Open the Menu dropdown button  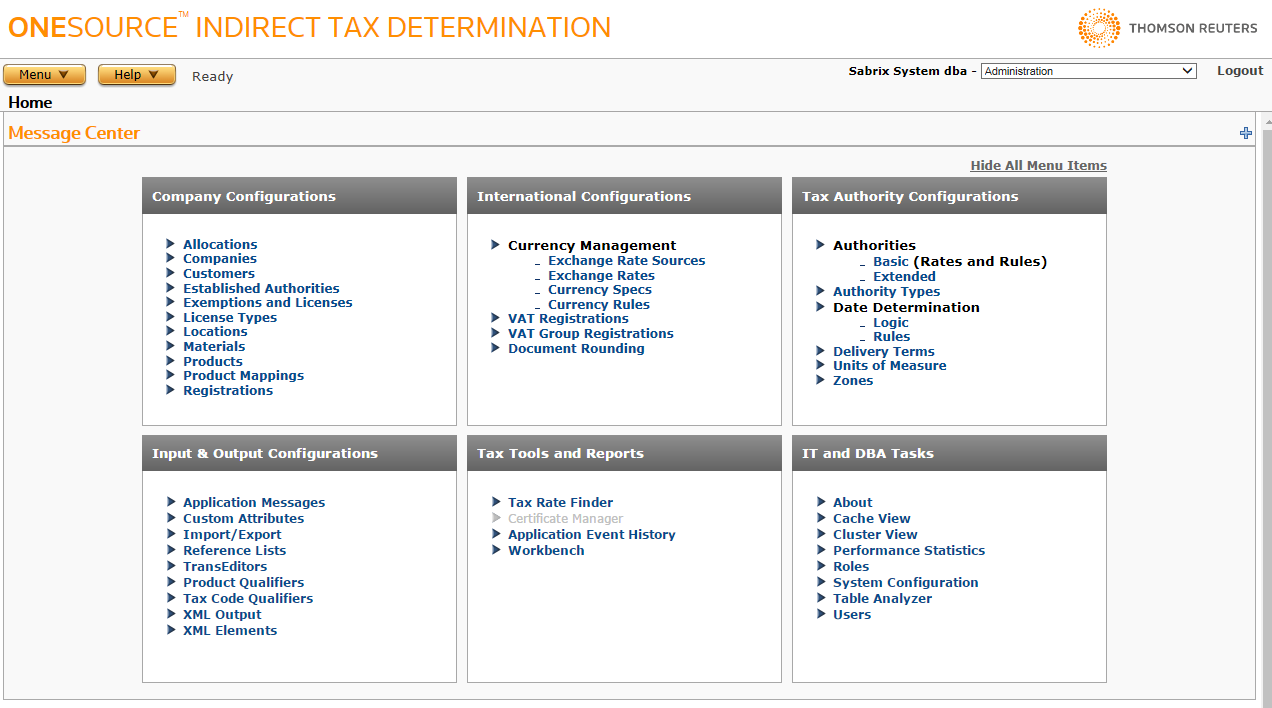point(44,75)
